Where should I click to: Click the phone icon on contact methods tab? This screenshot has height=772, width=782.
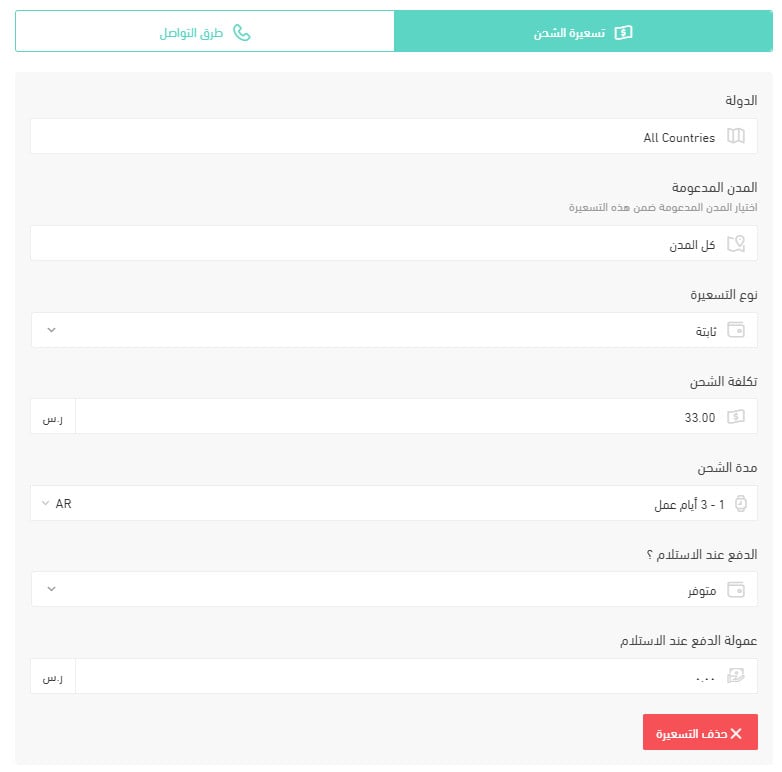click(242, 33)
